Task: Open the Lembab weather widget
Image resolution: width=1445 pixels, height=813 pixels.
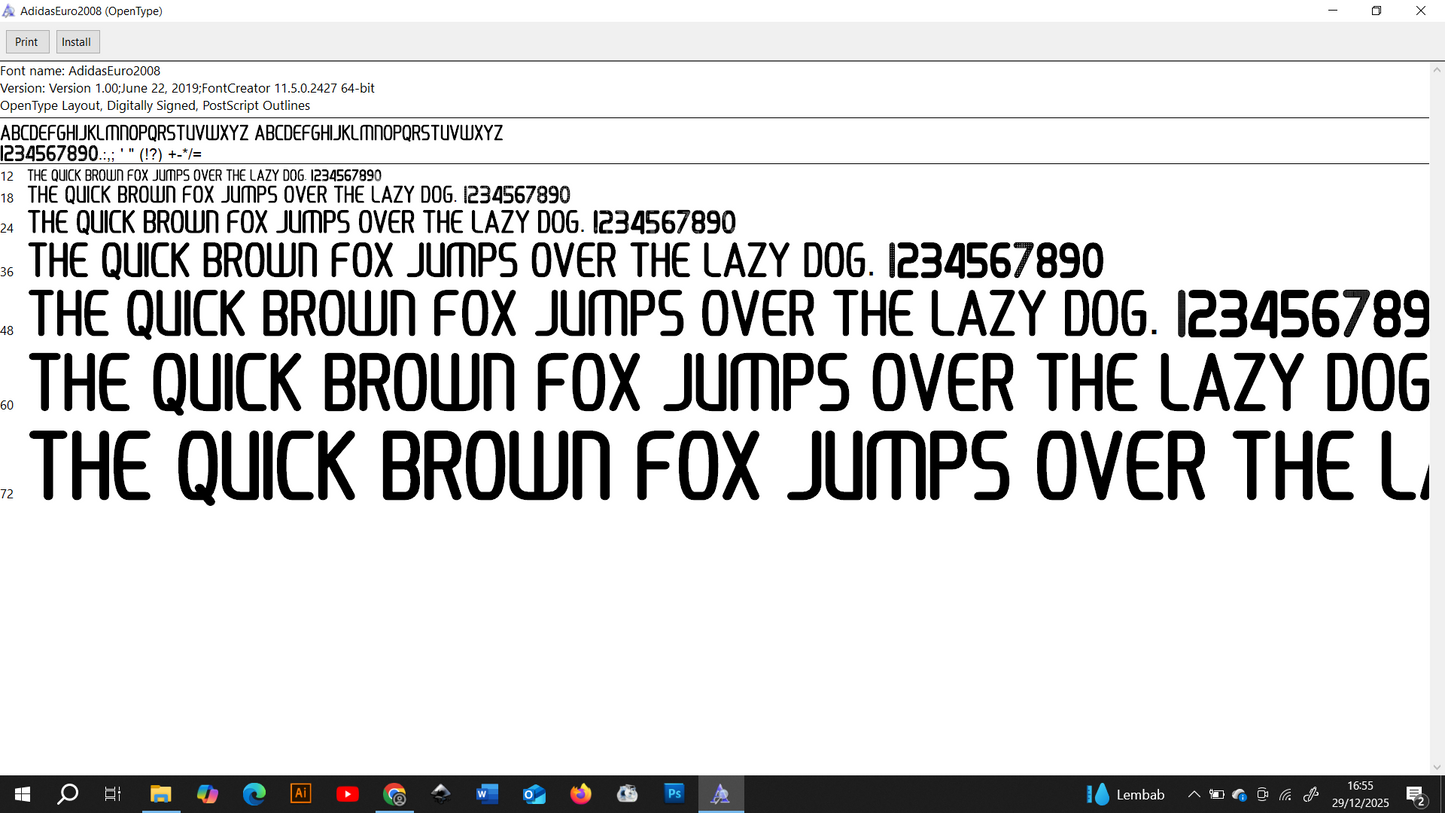Action: pyautogui.click(x=1127, y=795)
